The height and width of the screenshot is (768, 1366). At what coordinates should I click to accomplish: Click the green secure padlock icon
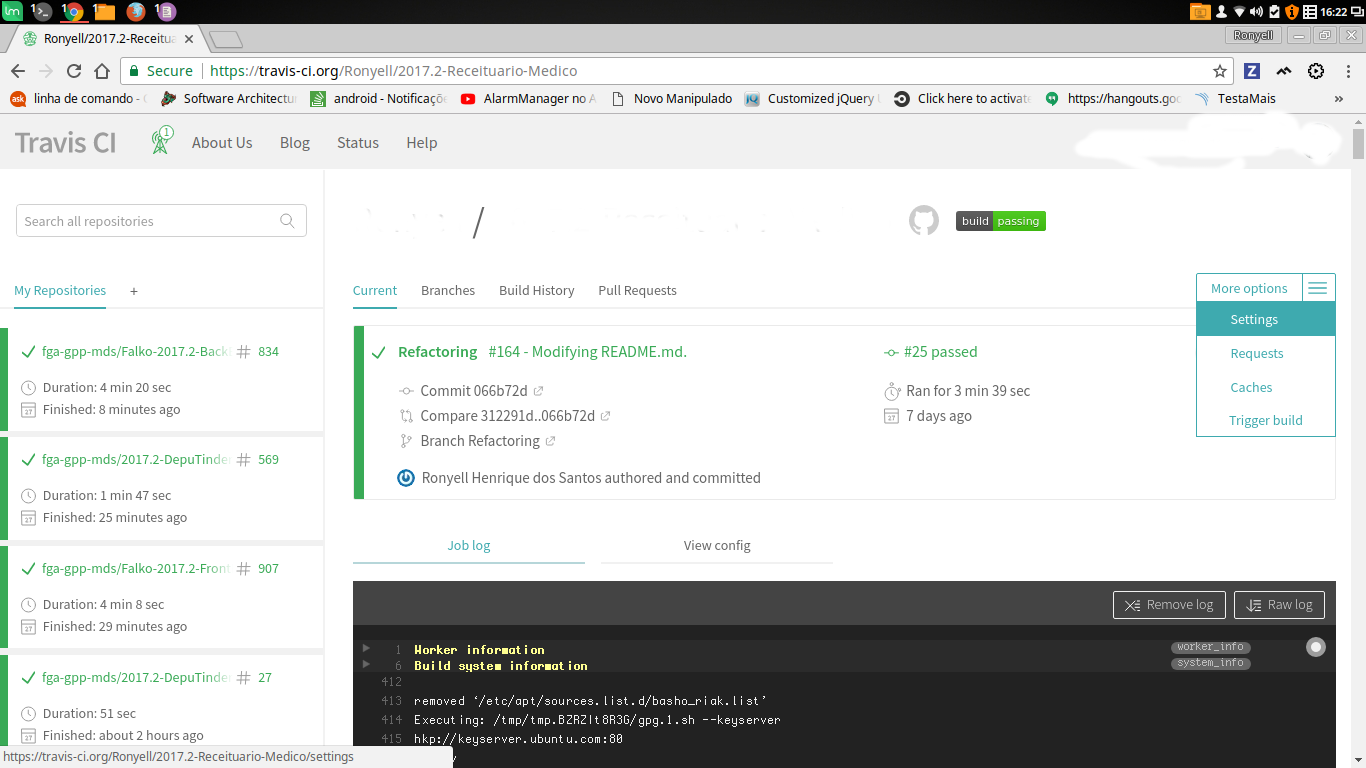tap(134, 71)
